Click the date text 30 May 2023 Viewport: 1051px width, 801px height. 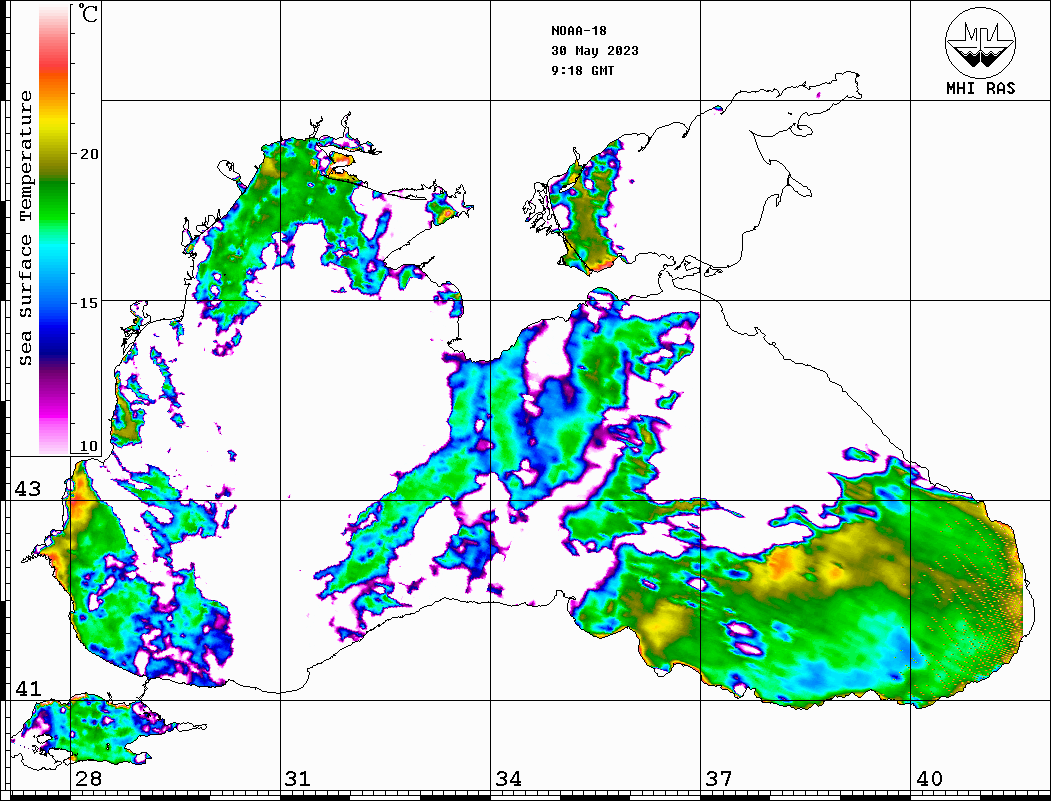(x=595, y=51)
